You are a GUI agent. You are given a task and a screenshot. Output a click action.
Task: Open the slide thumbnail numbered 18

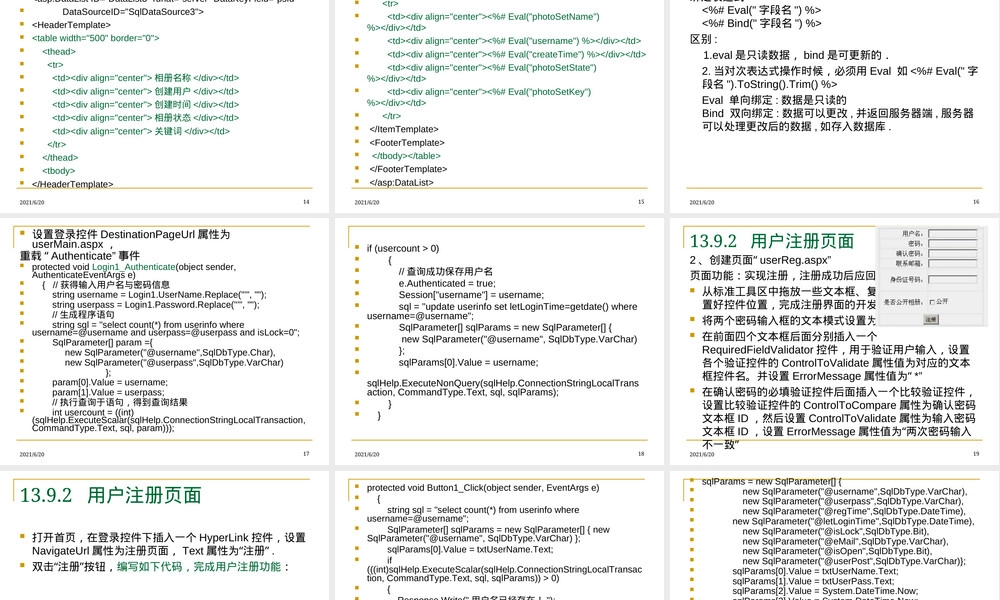pyautogui.click(x=499, y=341)
